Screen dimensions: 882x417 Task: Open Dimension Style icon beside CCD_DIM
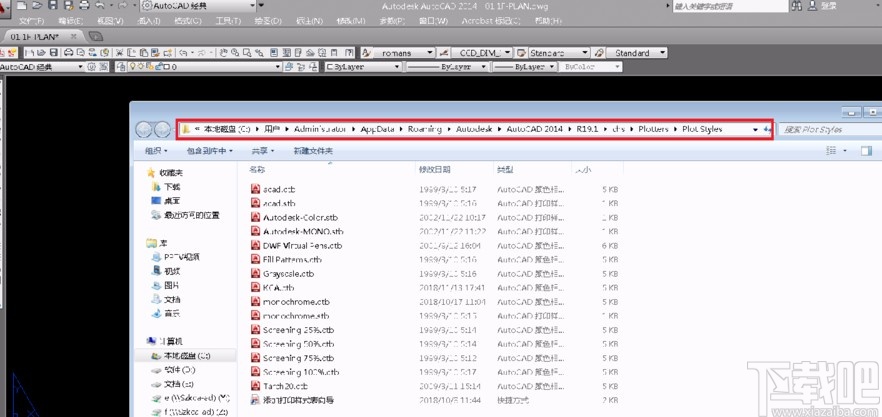click(x=444, y=53)
